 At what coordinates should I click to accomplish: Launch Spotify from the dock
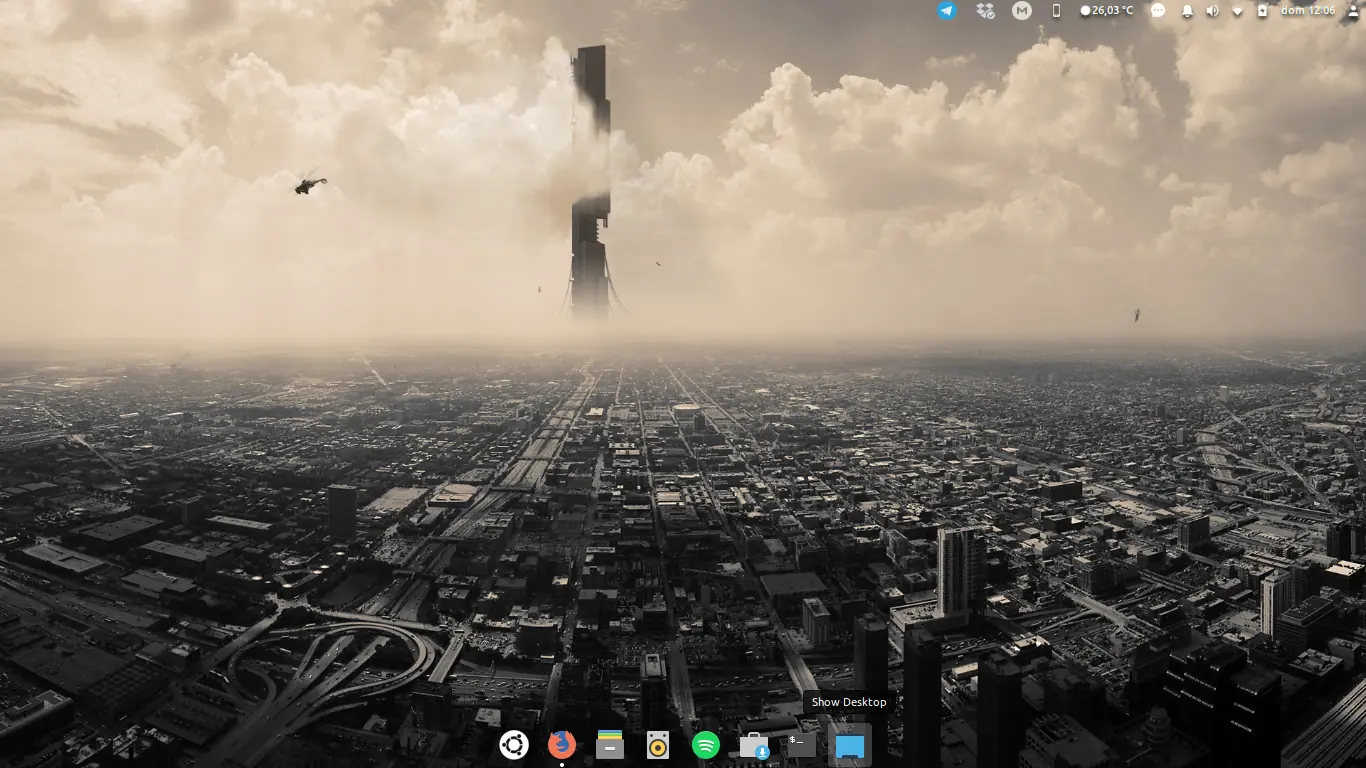706,745
